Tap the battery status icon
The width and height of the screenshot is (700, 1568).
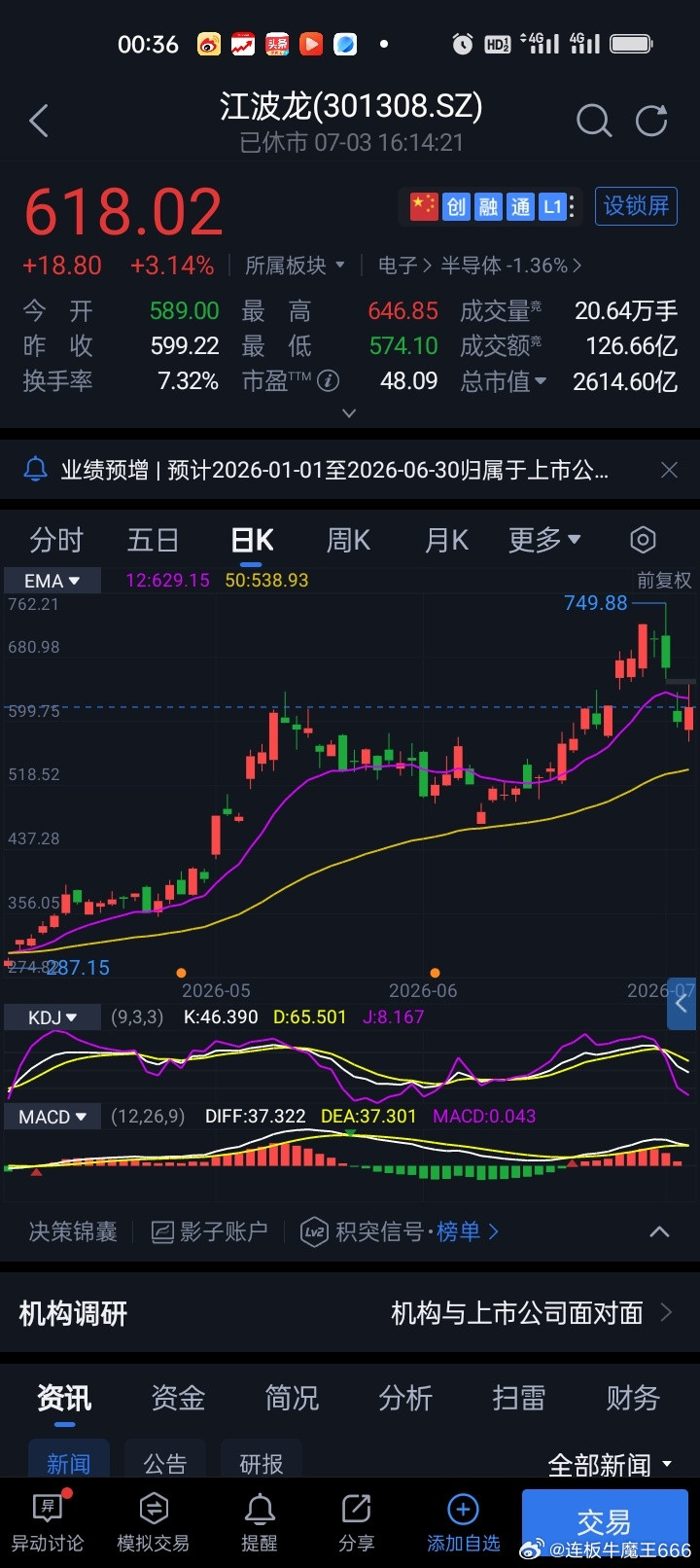pyautogui.click(x=631, y=44)
